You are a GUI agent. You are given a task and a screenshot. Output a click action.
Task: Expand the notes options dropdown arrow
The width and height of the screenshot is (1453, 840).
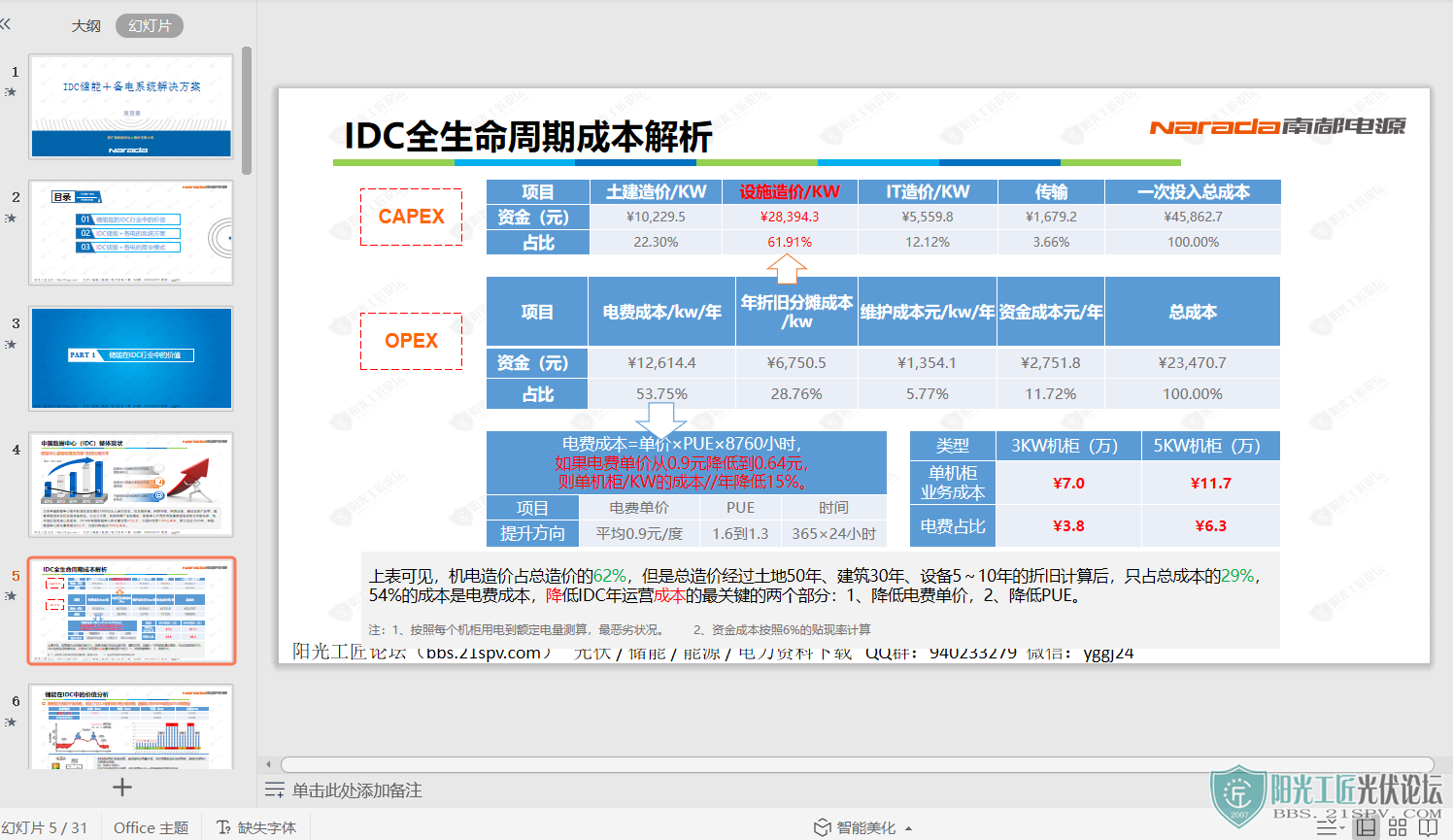click(x=1342, y=828)
